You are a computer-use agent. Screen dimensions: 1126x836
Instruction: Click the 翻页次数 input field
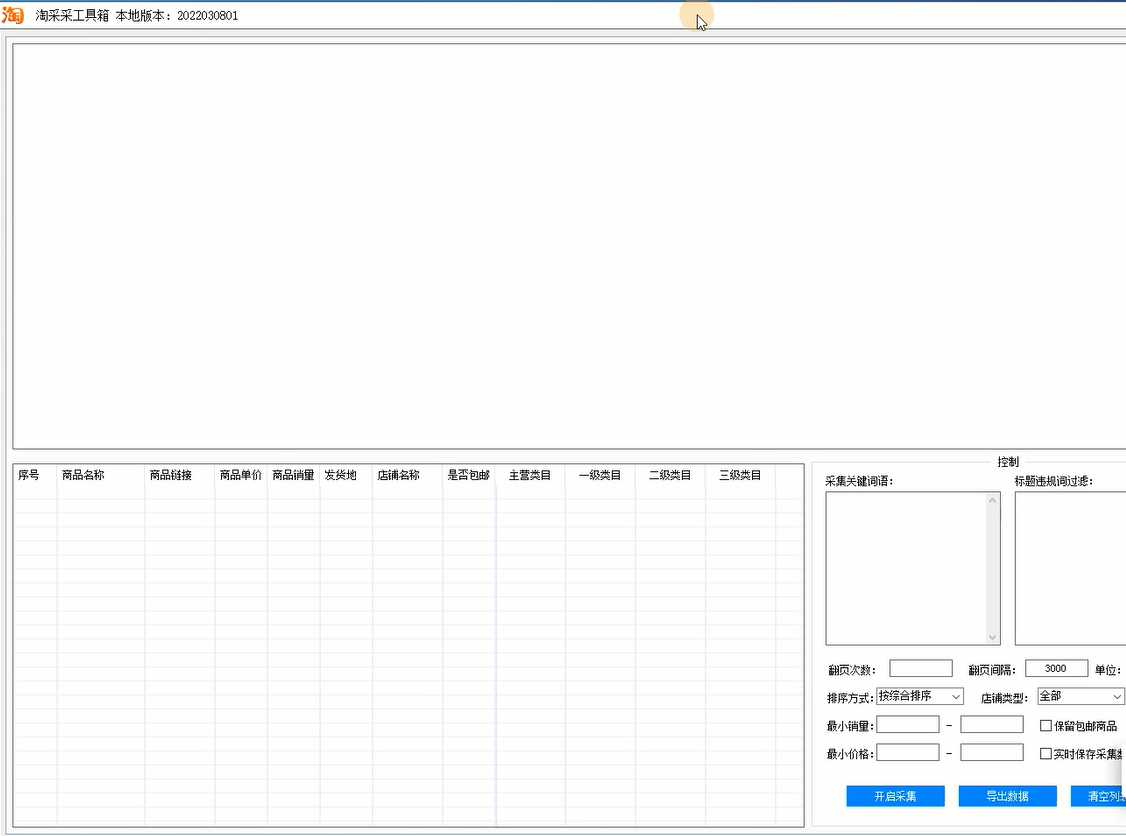(x=920, y=669)
